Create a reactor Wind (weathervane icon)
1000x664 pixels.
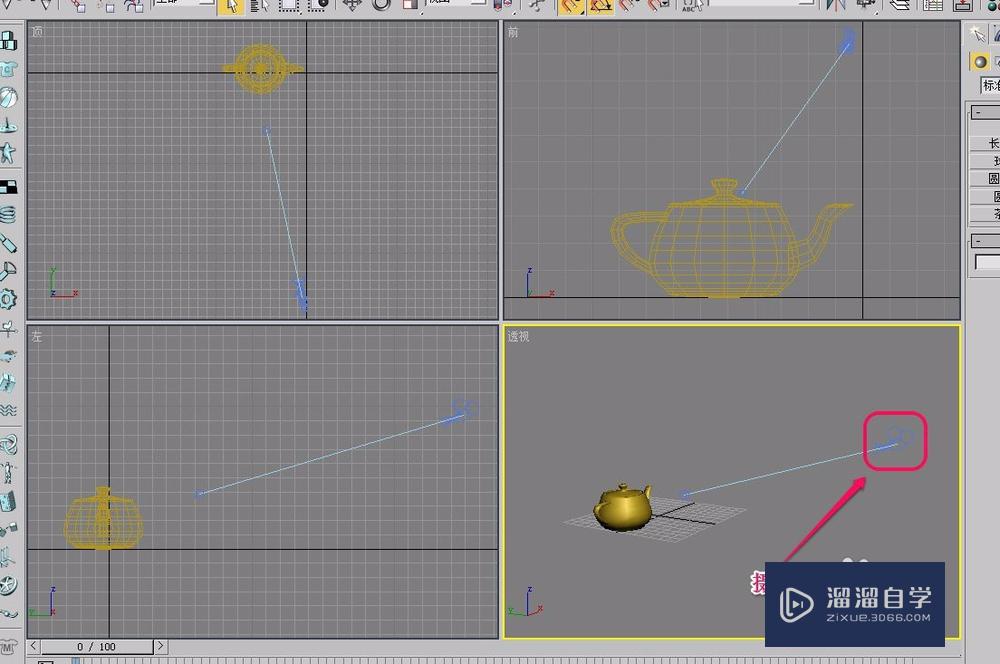coord(8,328)
